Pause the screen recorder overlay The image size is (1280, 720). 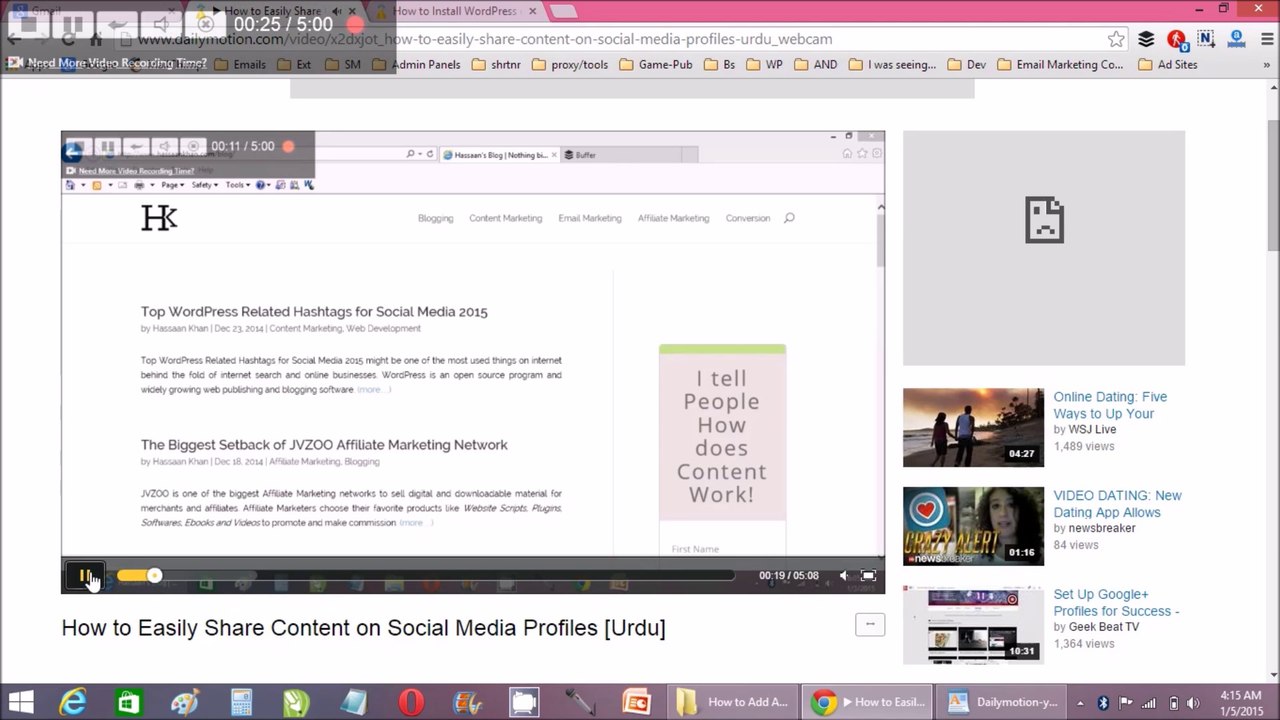(x=72, y=24)
